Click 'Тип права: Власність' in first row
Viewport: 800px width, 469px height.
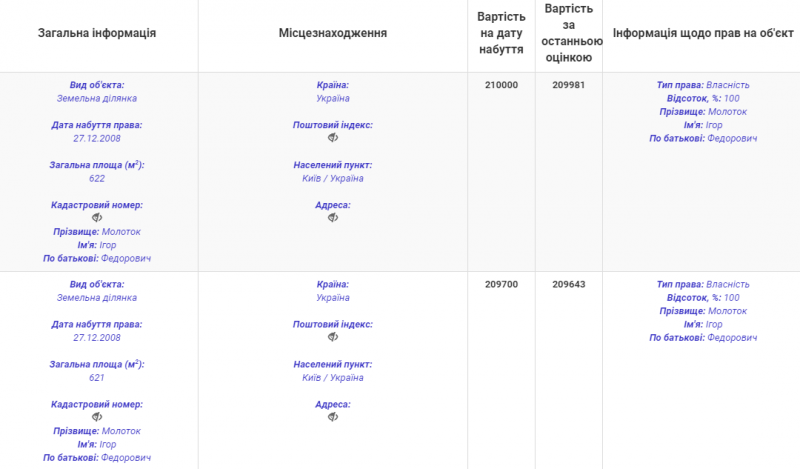(x=702, y=85)
